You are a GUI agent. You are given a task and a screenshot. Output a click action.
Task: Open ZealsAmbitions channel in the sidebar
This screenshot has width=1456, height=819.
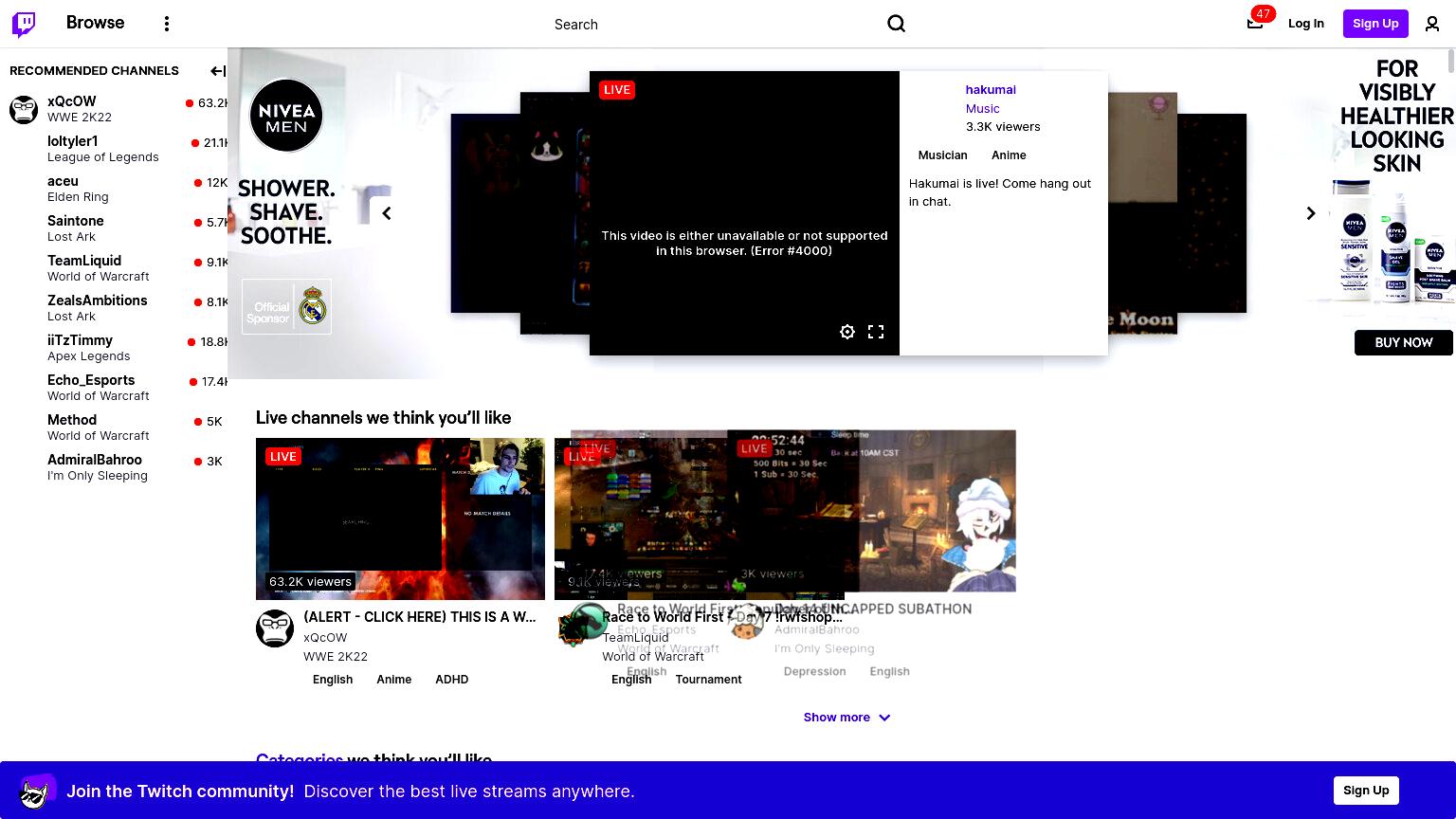114,308
